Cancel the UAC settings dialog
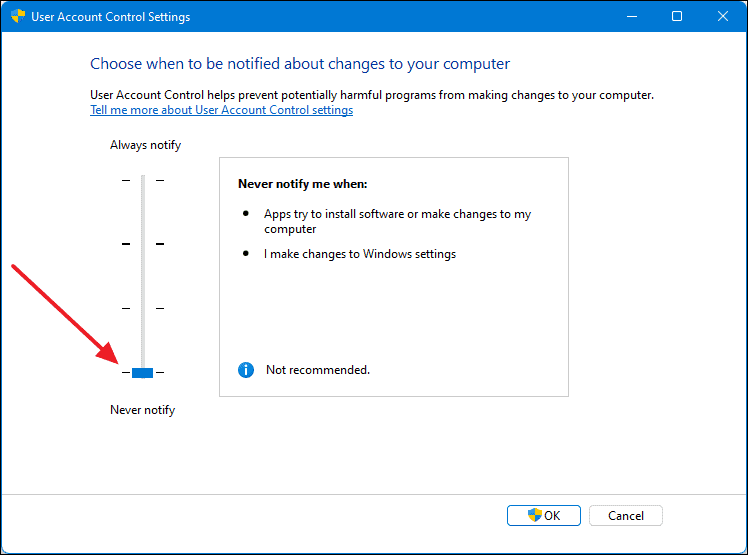This screenshot has height=555, width=748. click(625, 515)
